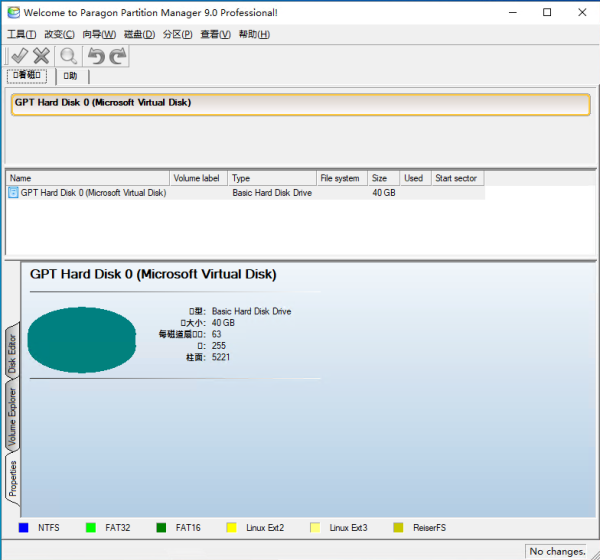
Task: Click the olive ReiserFS legend swatch
Action: click(398, 527)
